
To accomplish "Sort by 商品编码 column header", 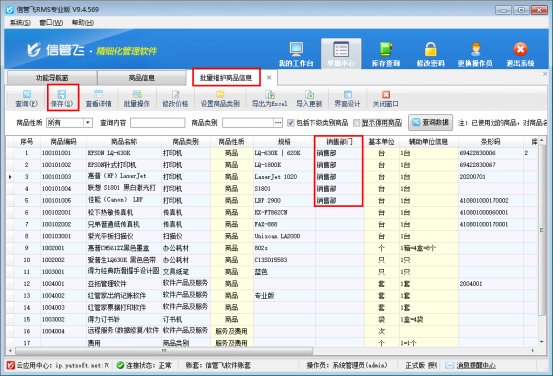I will (63, 141).
